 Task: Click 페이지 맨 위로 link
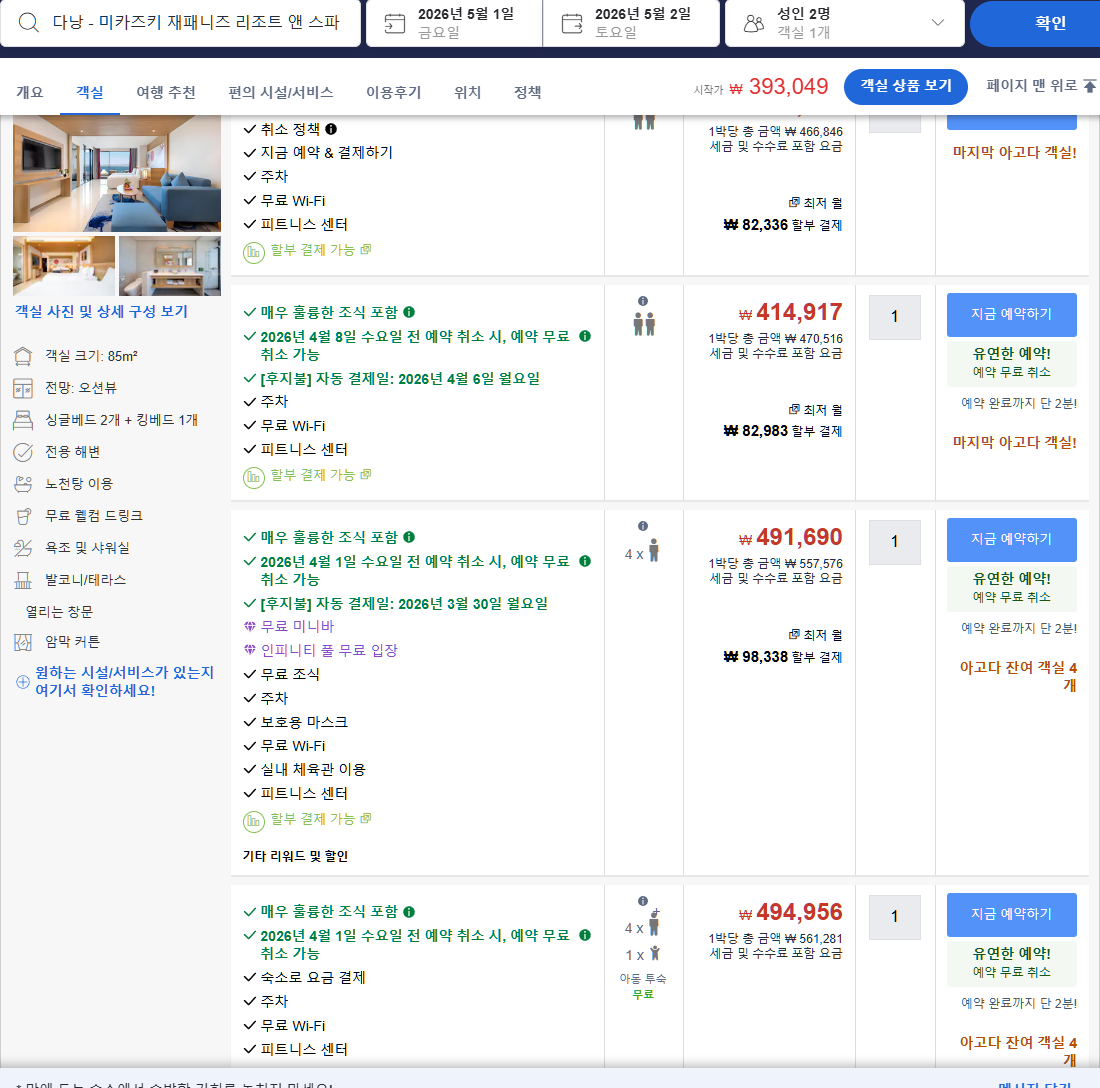[1031, 86]
